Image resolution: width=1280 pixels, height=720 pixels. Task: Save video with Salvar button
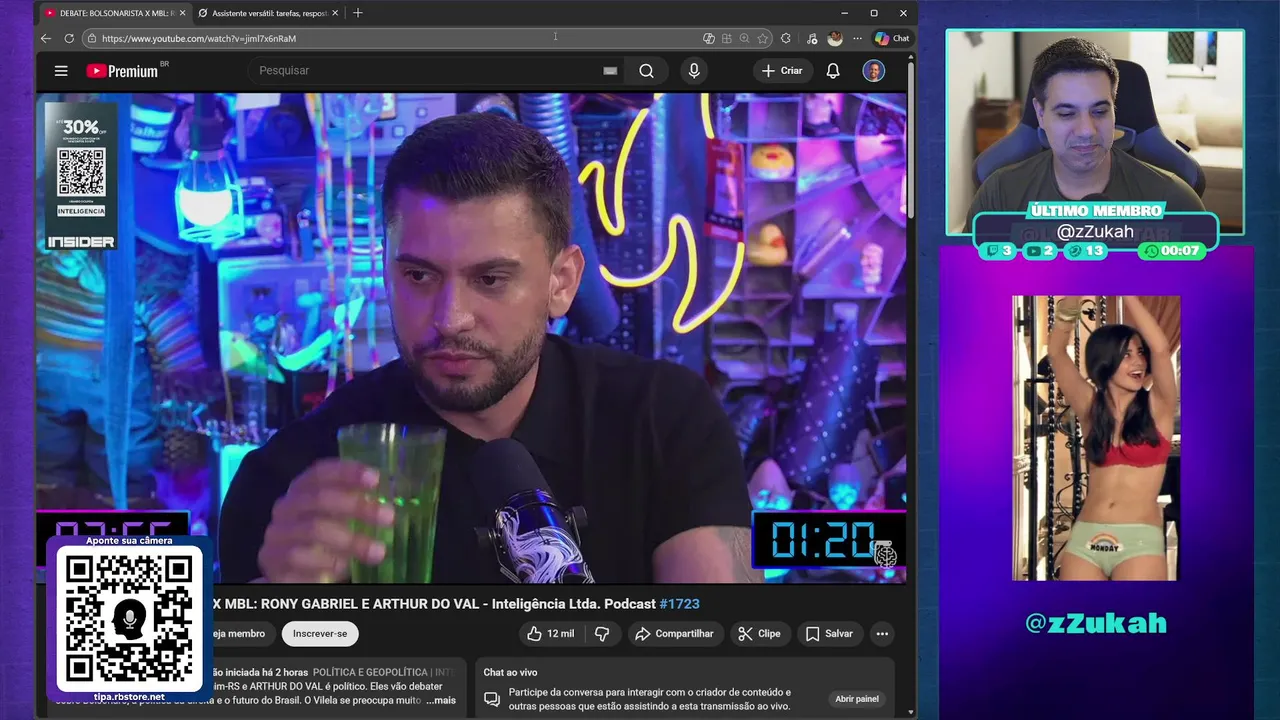[829, 634]
